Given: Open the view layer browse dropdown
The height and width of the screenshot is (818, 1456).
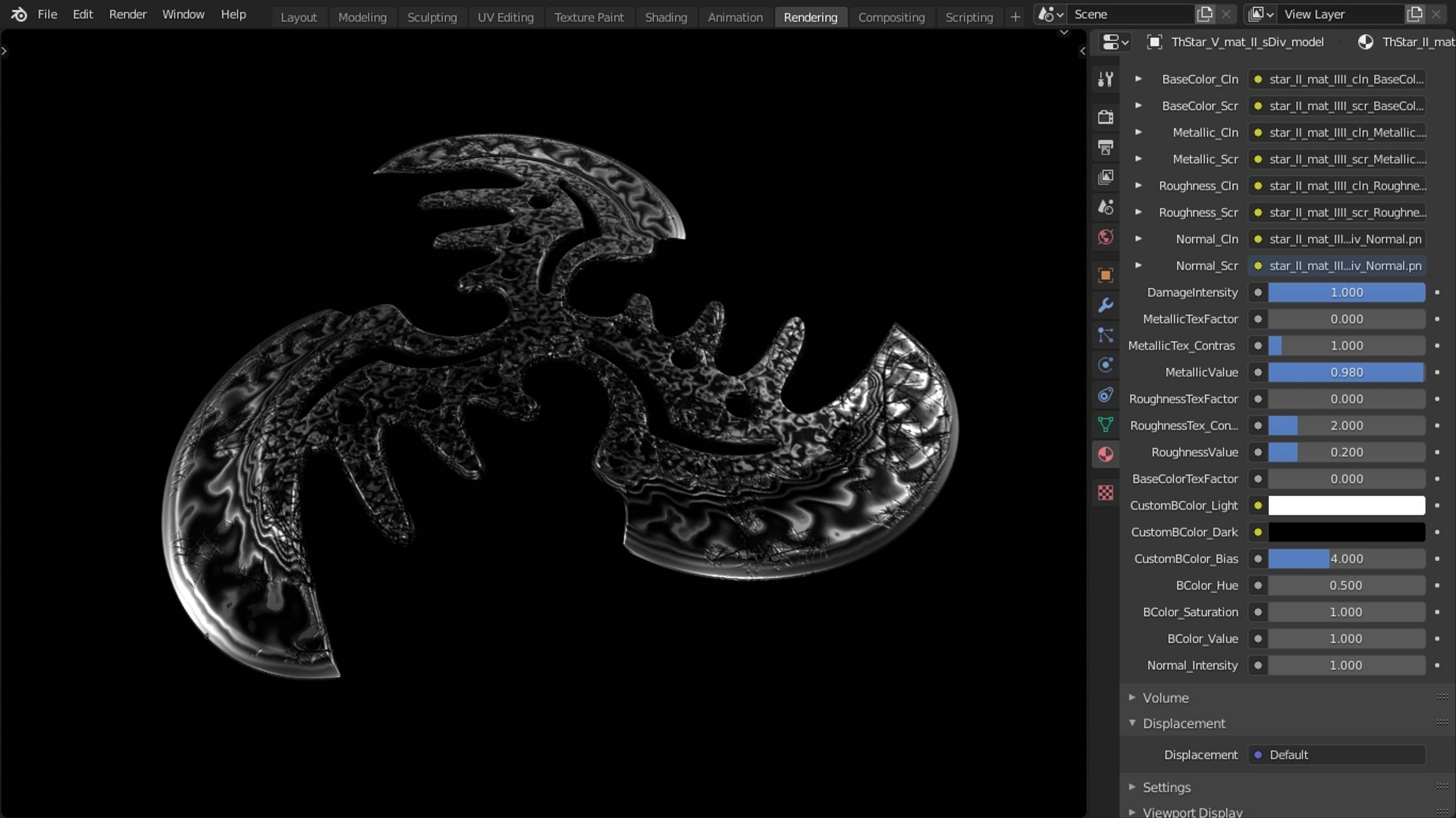Looking at the screenshot, I should click(1260, 14).
